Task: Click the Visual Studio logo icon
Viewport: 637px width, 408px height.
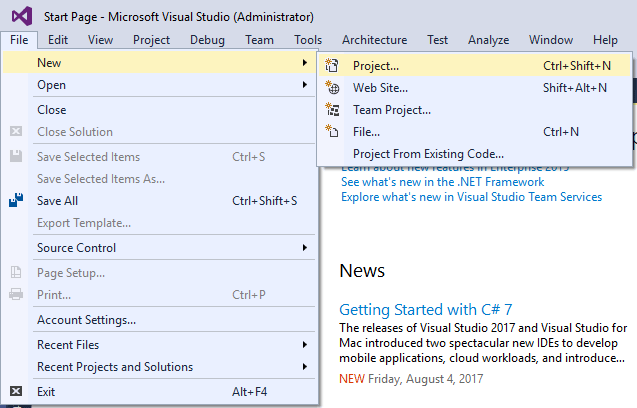Action: pyautogui.click(x=22, y=17)
